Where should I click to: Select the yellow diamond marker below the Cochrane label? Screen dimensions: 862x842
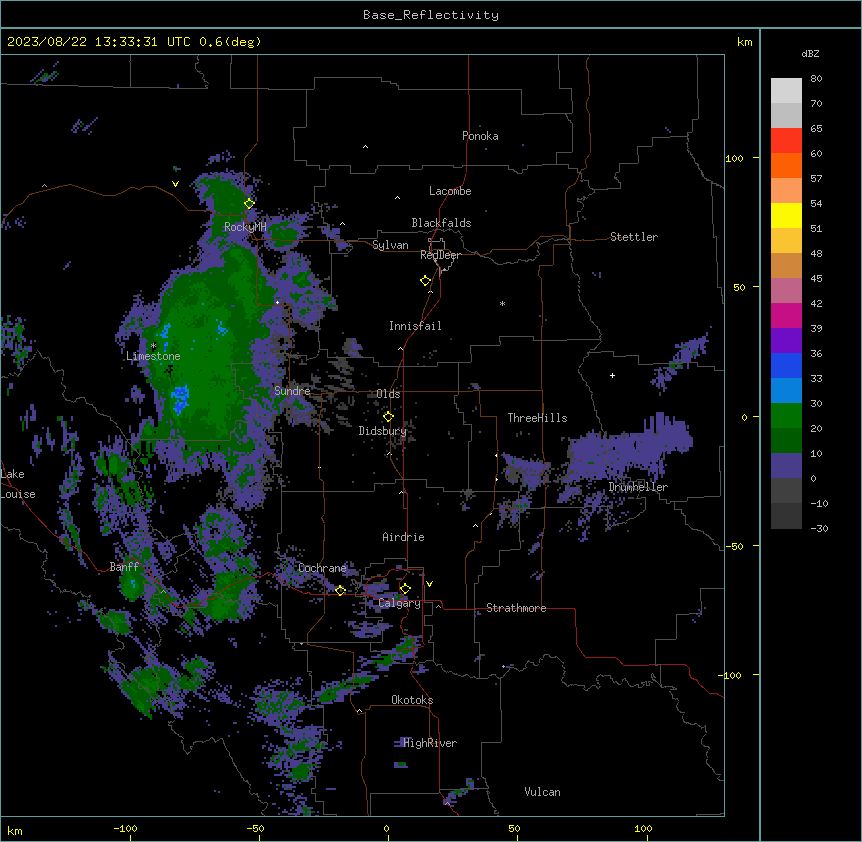340,590
